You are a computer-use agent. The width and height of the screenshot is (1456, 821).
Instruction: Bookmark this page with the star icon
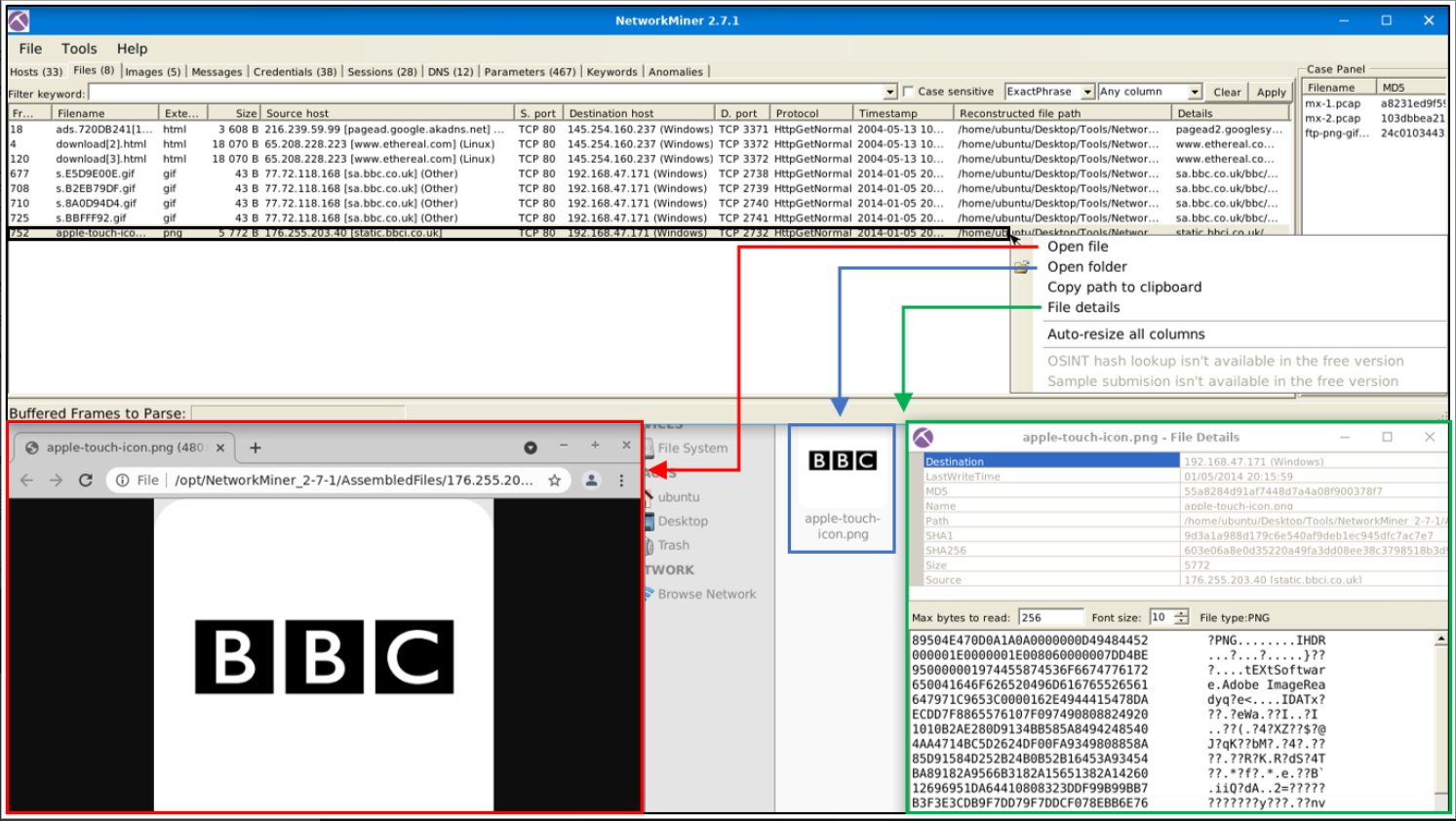point(555,481)
